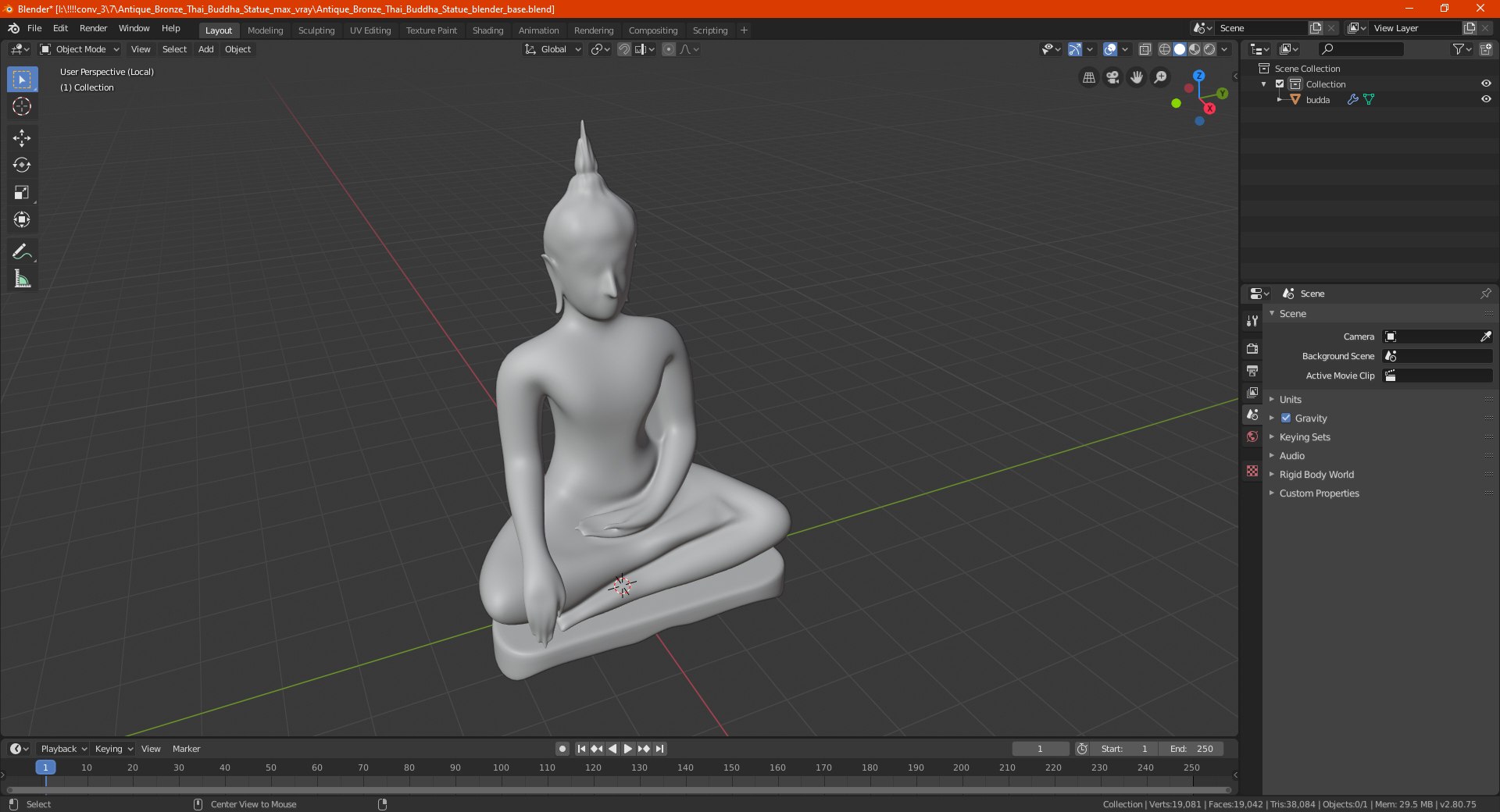
Task: Click the zoom view magnifier icon
Action: click(1161, 77)
